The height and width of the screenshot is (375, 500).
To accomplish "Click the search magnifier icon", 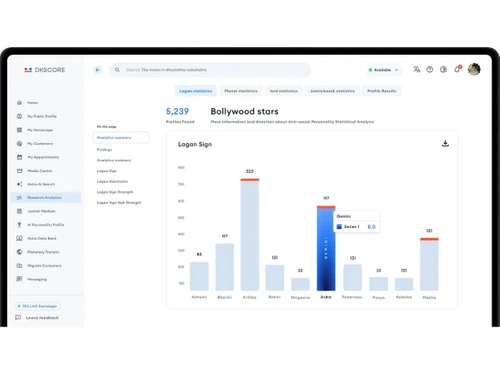I will tap(117, 70).
